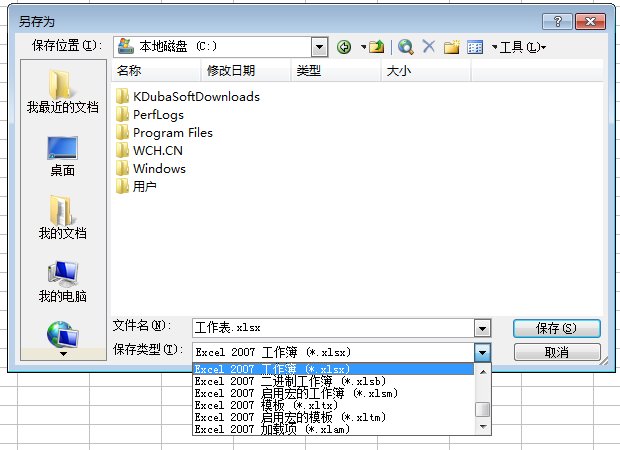Select the PerfLogs folder
The width and height of the screenshot is (620, 450).
pyautogui.click(x=150, y=115)
